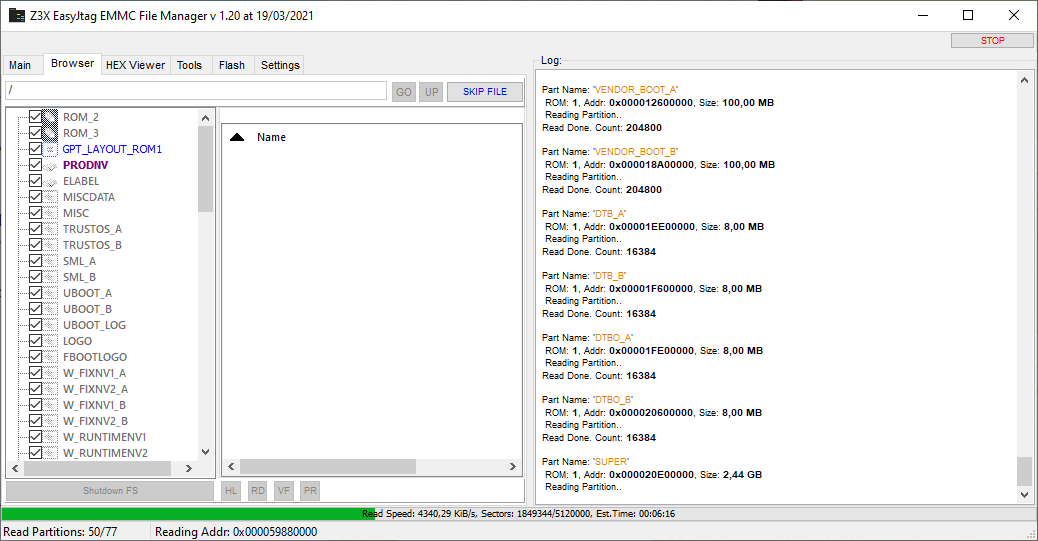The width and height of the screenshot is (1038, 541).
Task: Click the Z3X app icon in title bar
Action: 17,15
